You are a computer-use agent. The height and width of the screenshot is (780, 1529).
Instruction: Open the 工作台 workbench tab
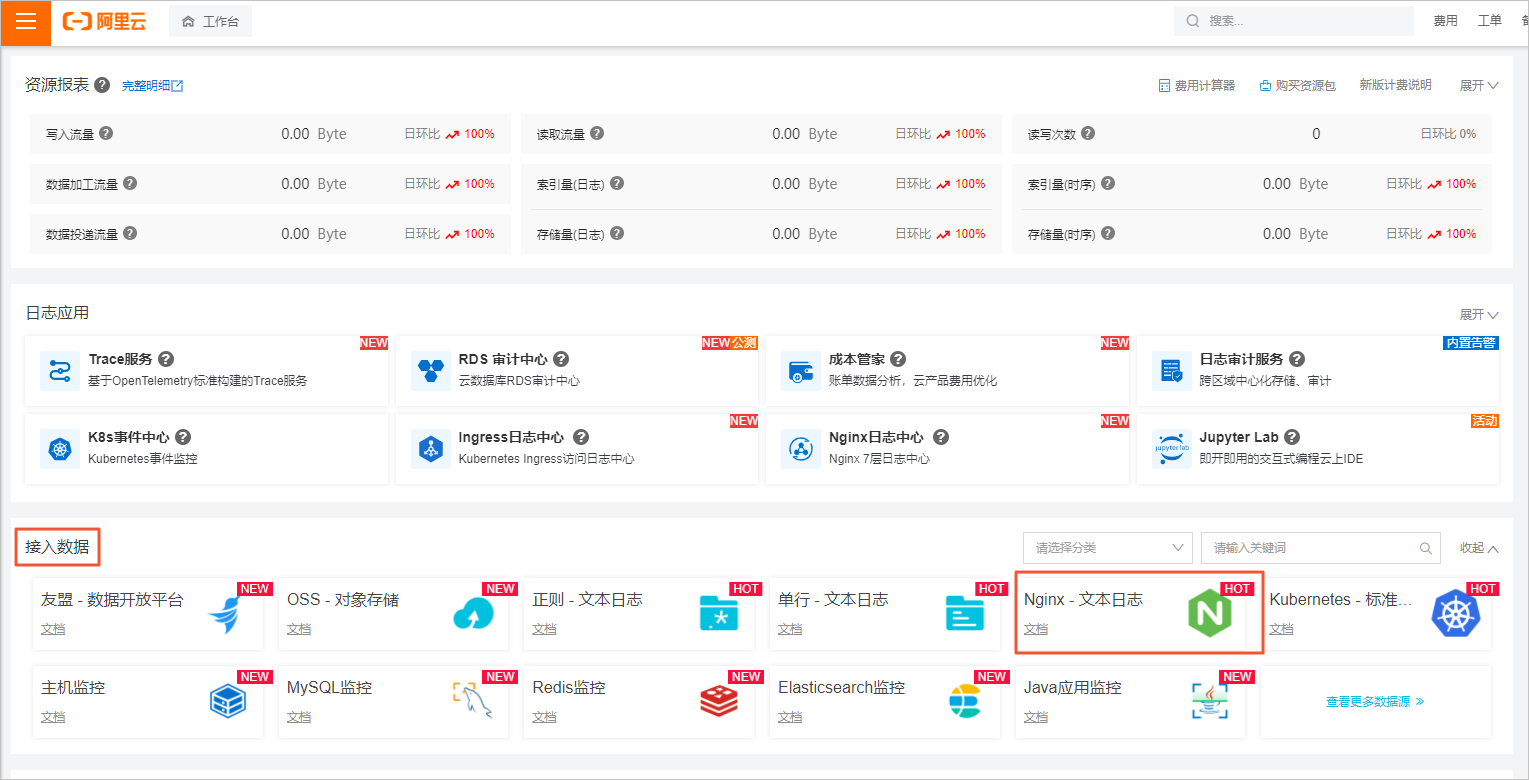(x=211, y=21)
